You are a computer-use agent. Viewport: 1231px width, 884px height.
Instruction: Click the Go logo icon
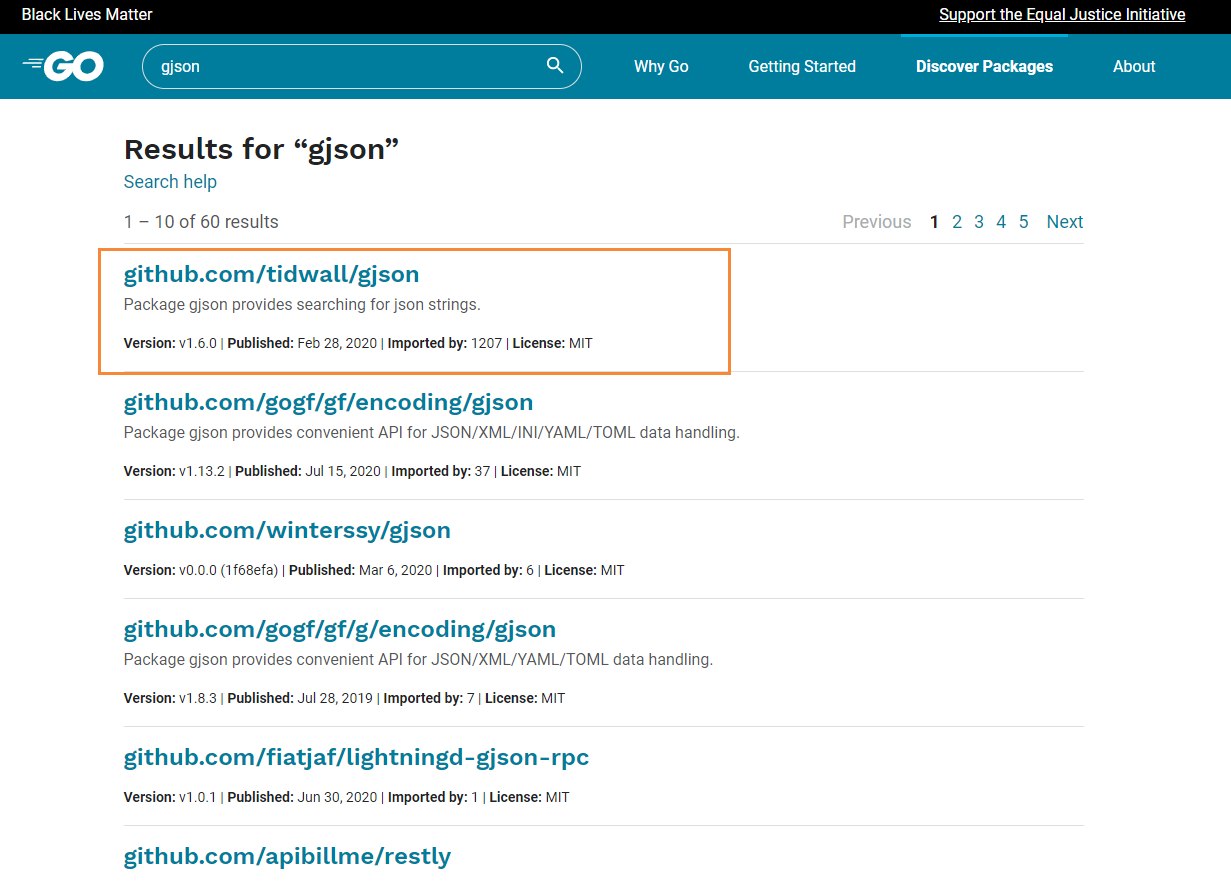pyautogui.click(x=63, y=66)
